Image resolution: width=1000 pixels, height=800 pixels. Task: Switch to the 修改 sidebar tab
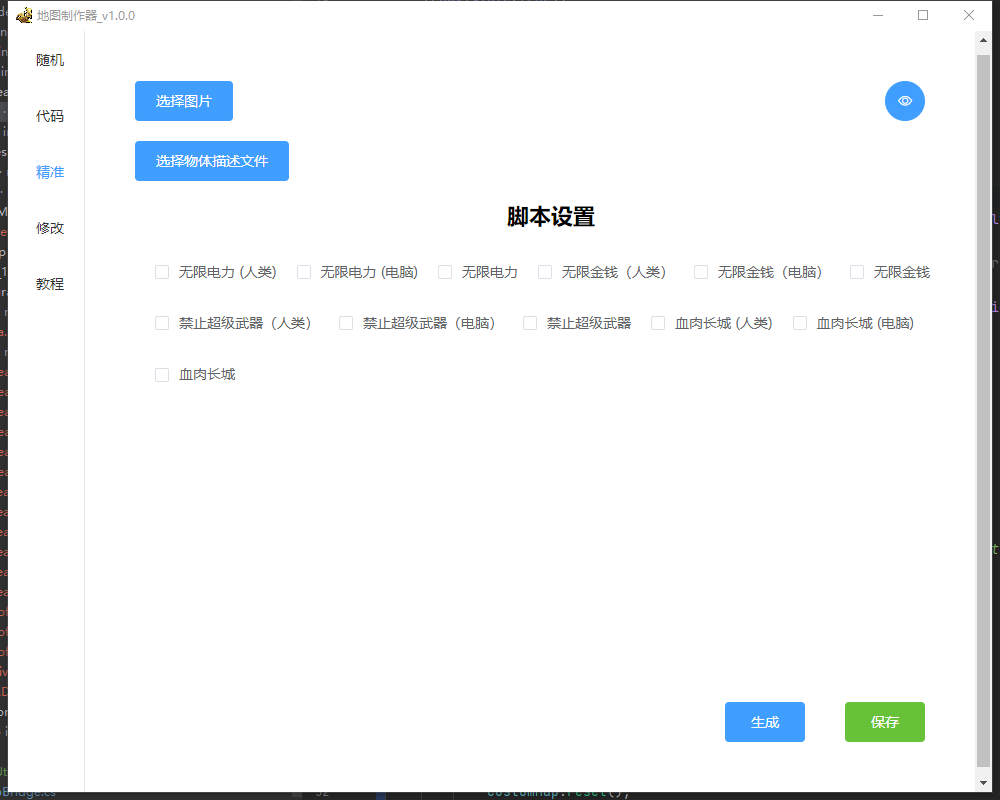(50, 227)
